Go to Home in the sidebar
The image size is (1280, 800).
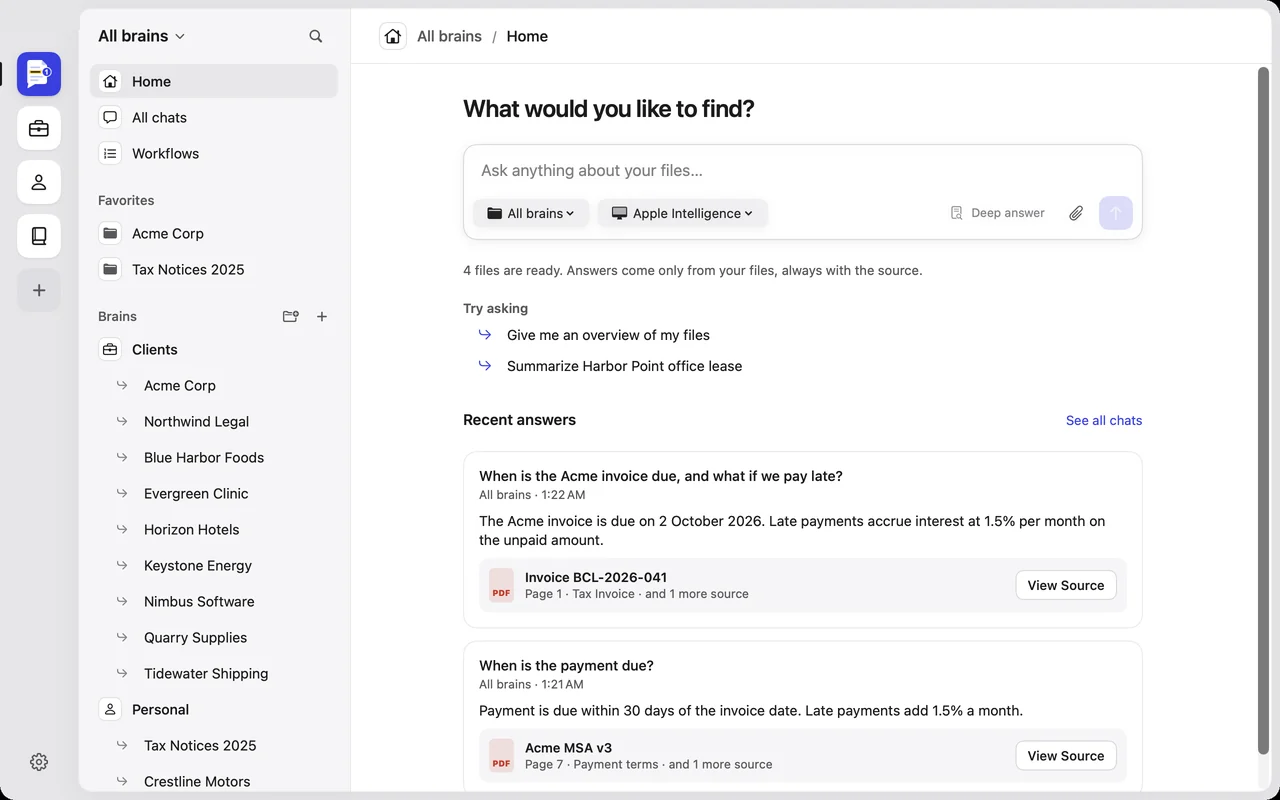[x=214, y=82]
